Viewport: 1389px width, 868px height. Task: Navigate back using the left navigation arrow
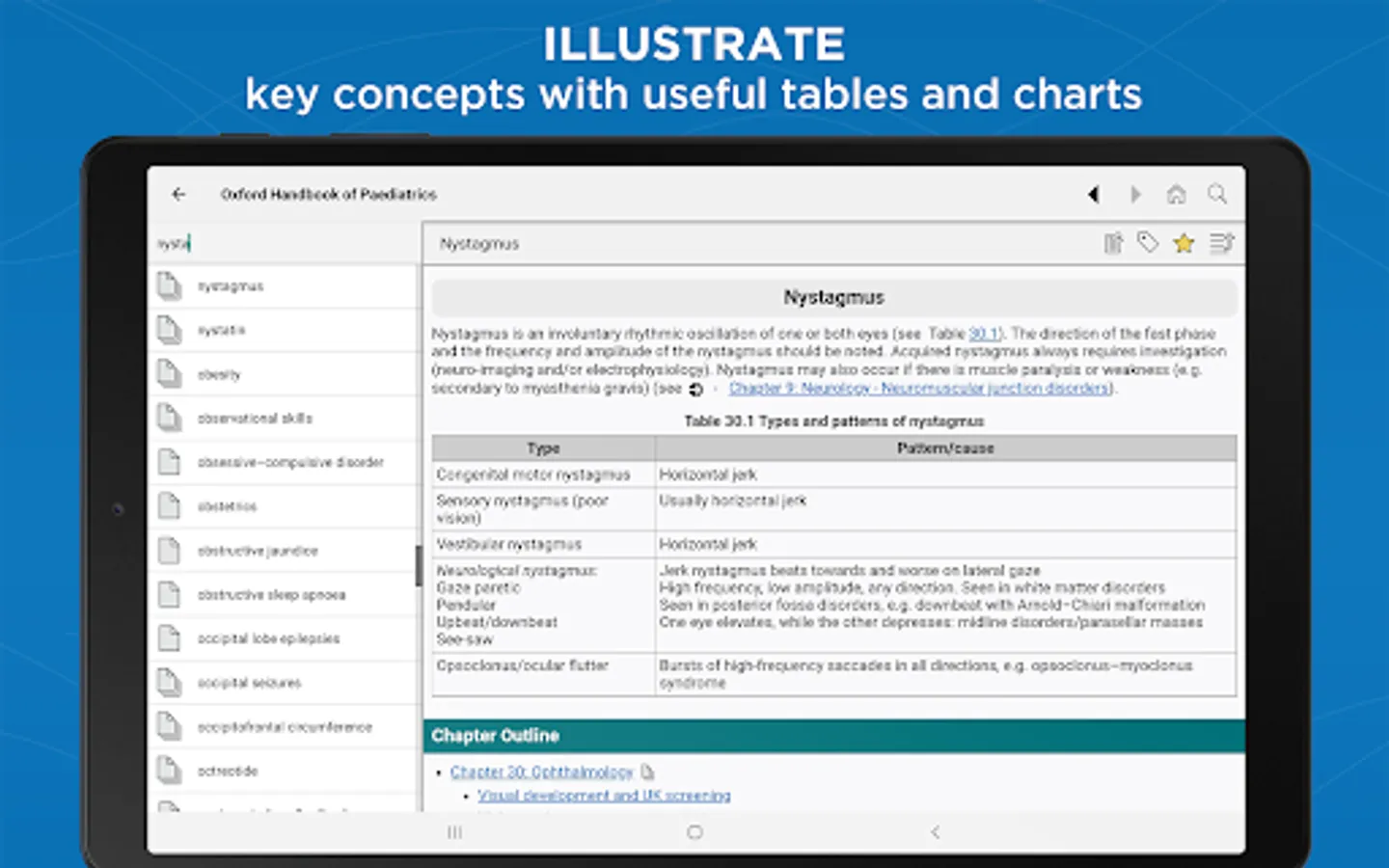click(x=1094, y=195)
